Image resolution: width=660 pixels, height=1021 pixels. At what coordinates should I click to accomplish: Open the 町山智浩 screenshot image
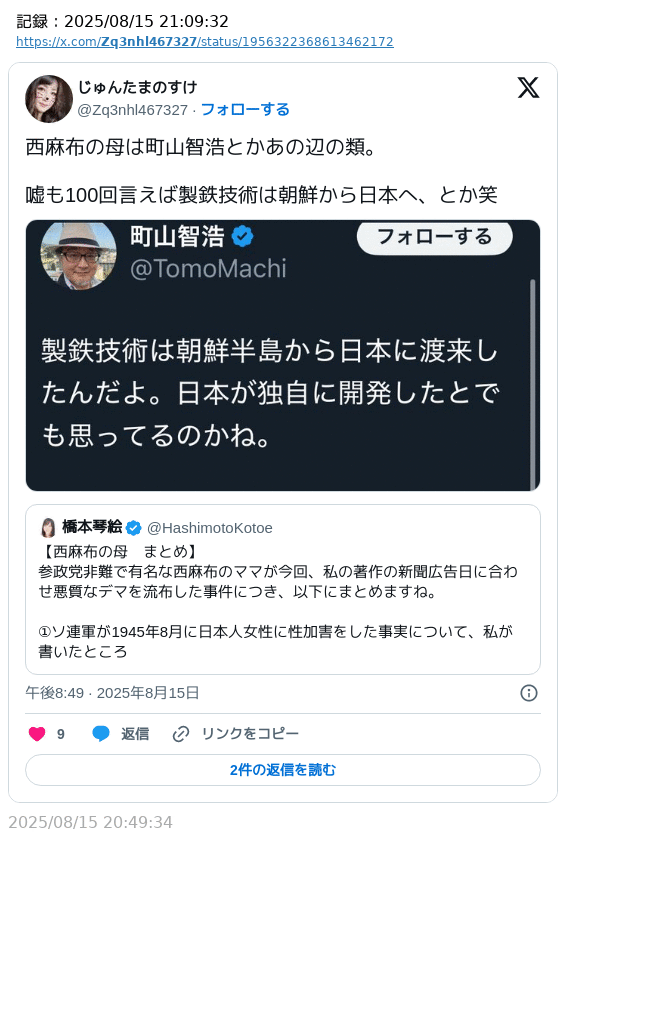(282, 356)
